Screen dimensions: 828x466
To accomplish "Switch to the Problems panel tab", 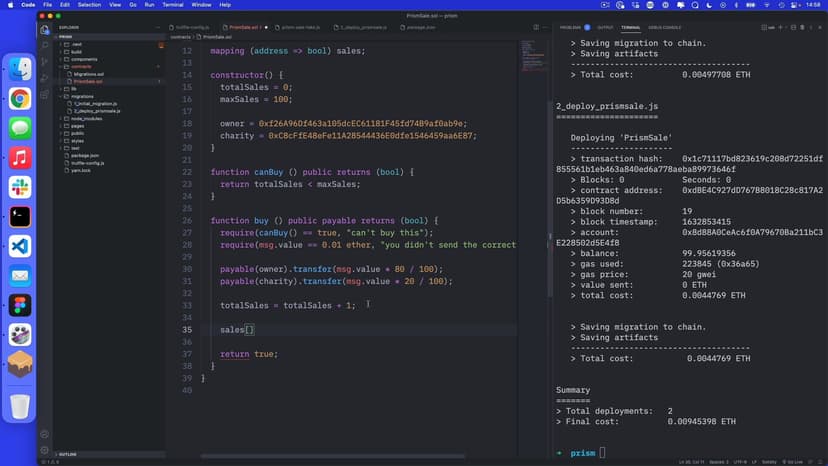I will (x=570, y=28).
